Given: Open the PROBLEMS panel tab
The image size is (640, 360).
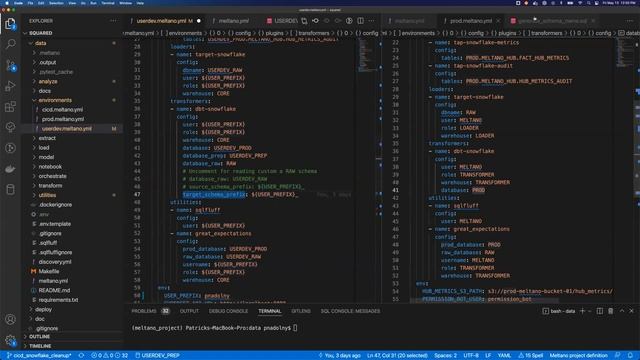Looking at the screenshot, I should click(150, 311).
